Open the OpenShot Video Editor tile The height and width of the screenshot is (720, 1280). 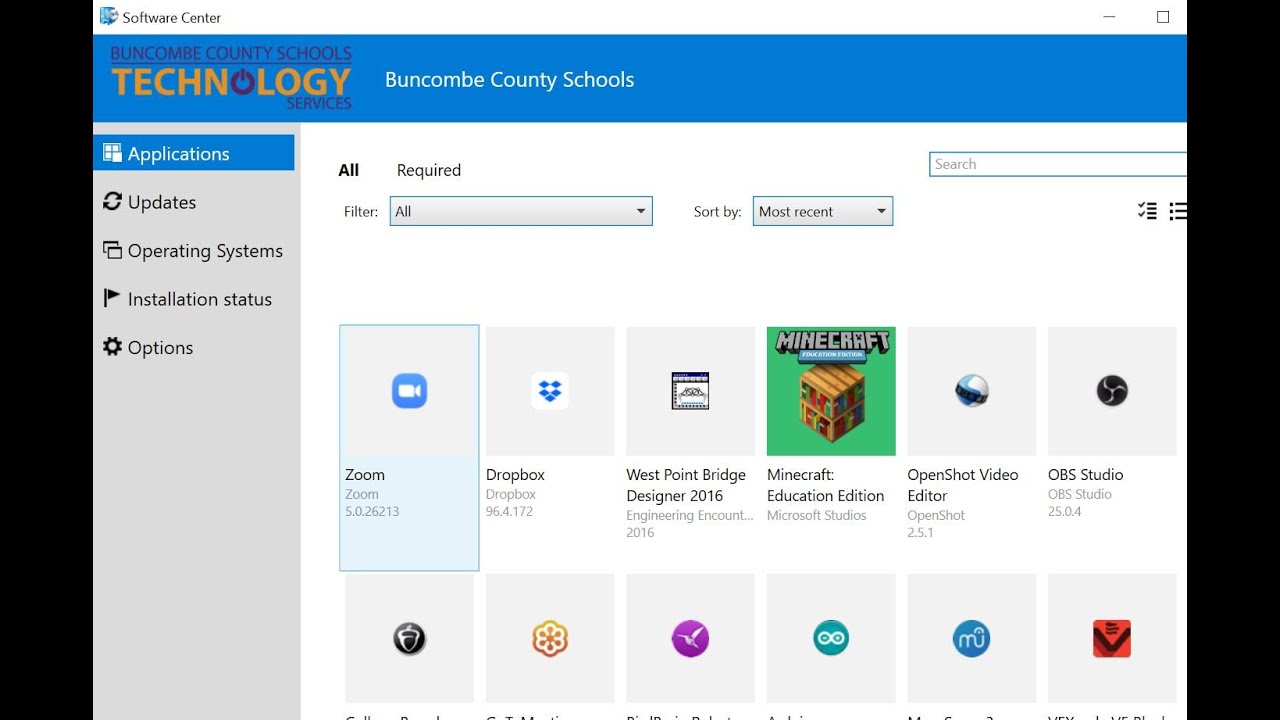972,448
